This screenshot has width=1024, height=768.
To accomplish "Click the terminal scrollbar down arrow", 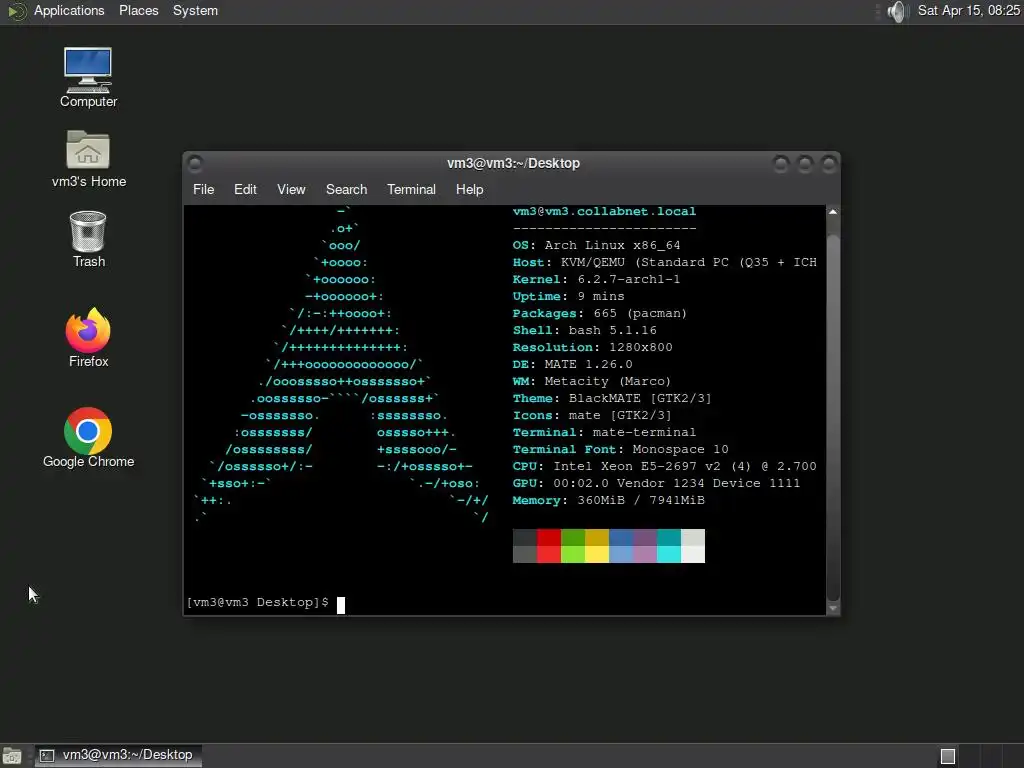I will 833,608.
